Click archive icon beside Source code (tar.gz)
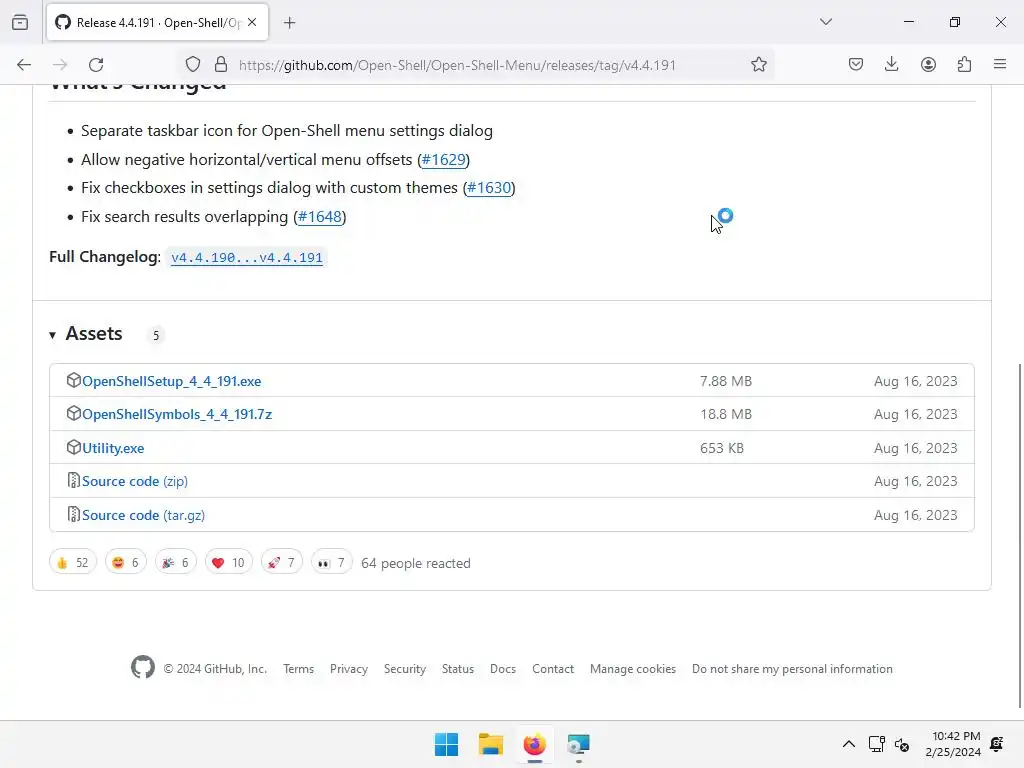This screenshot has height=768, width=1024. (73, 515)
